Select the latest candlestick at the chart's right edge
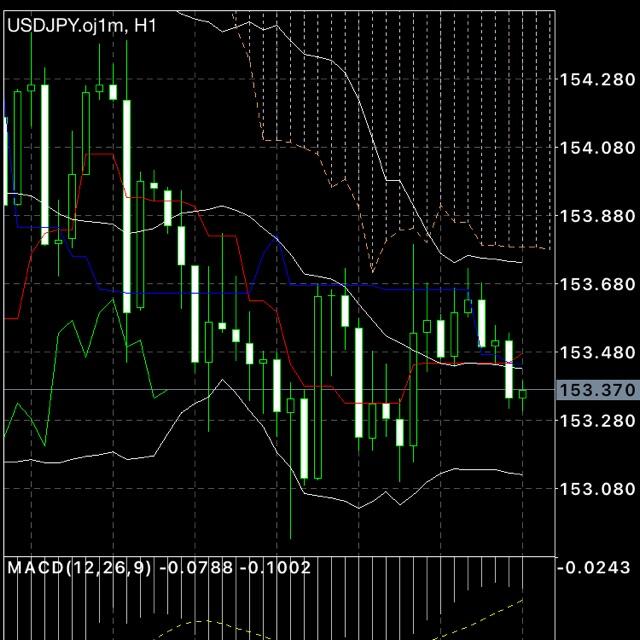640x640 pixels. 522,394
